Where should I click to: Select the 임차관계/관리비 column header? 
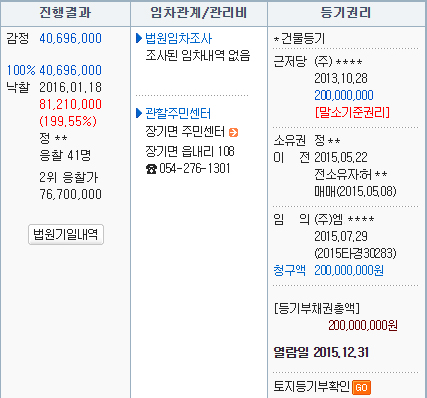pyautogui.click(x=199, y=13)
